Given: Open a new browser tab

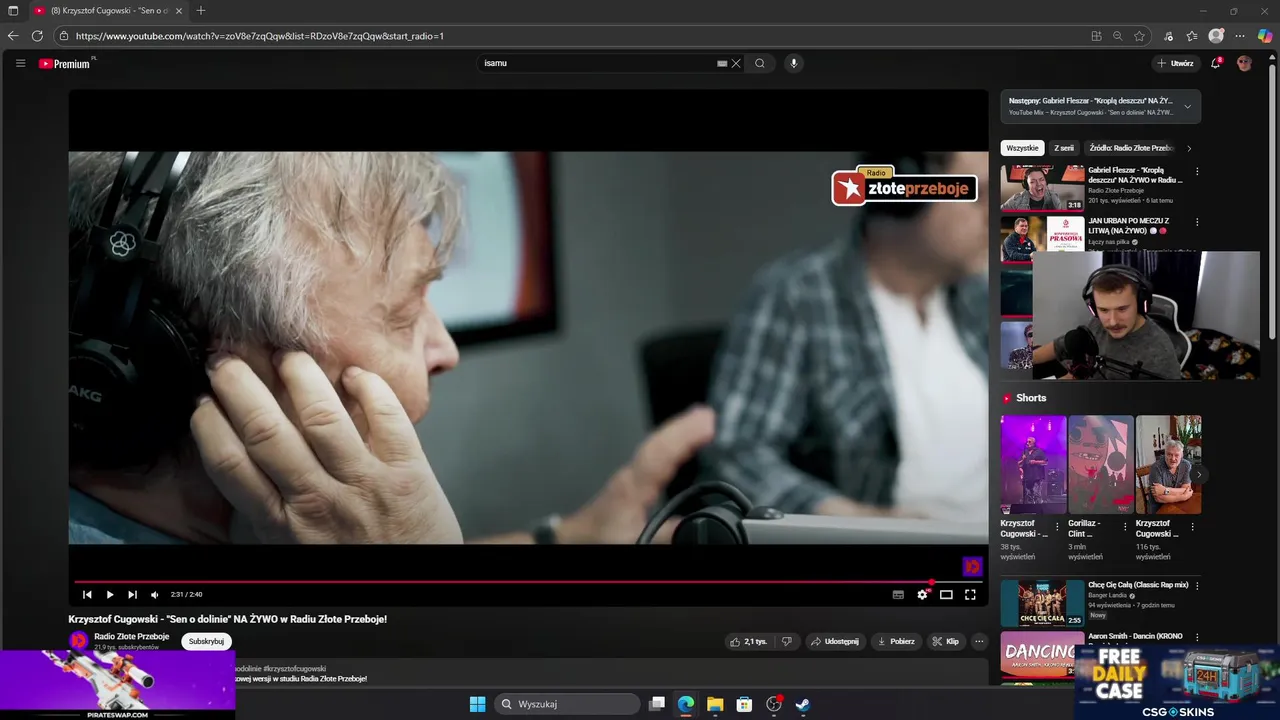Looking at the screenshot, I should [x=201, y=10].
